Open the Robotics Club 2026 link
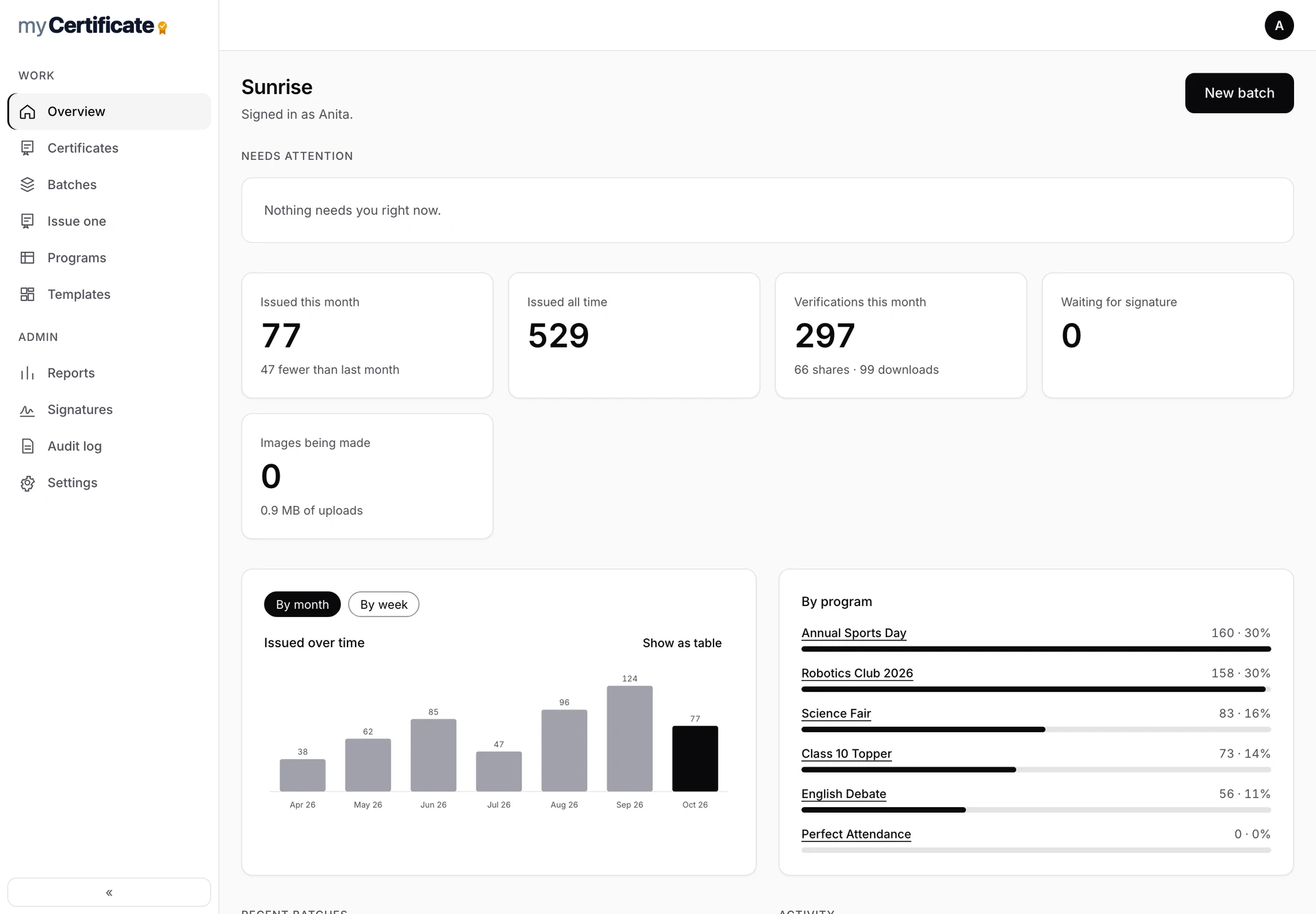This screenshot has height=914, width=1316. (857, 673)
